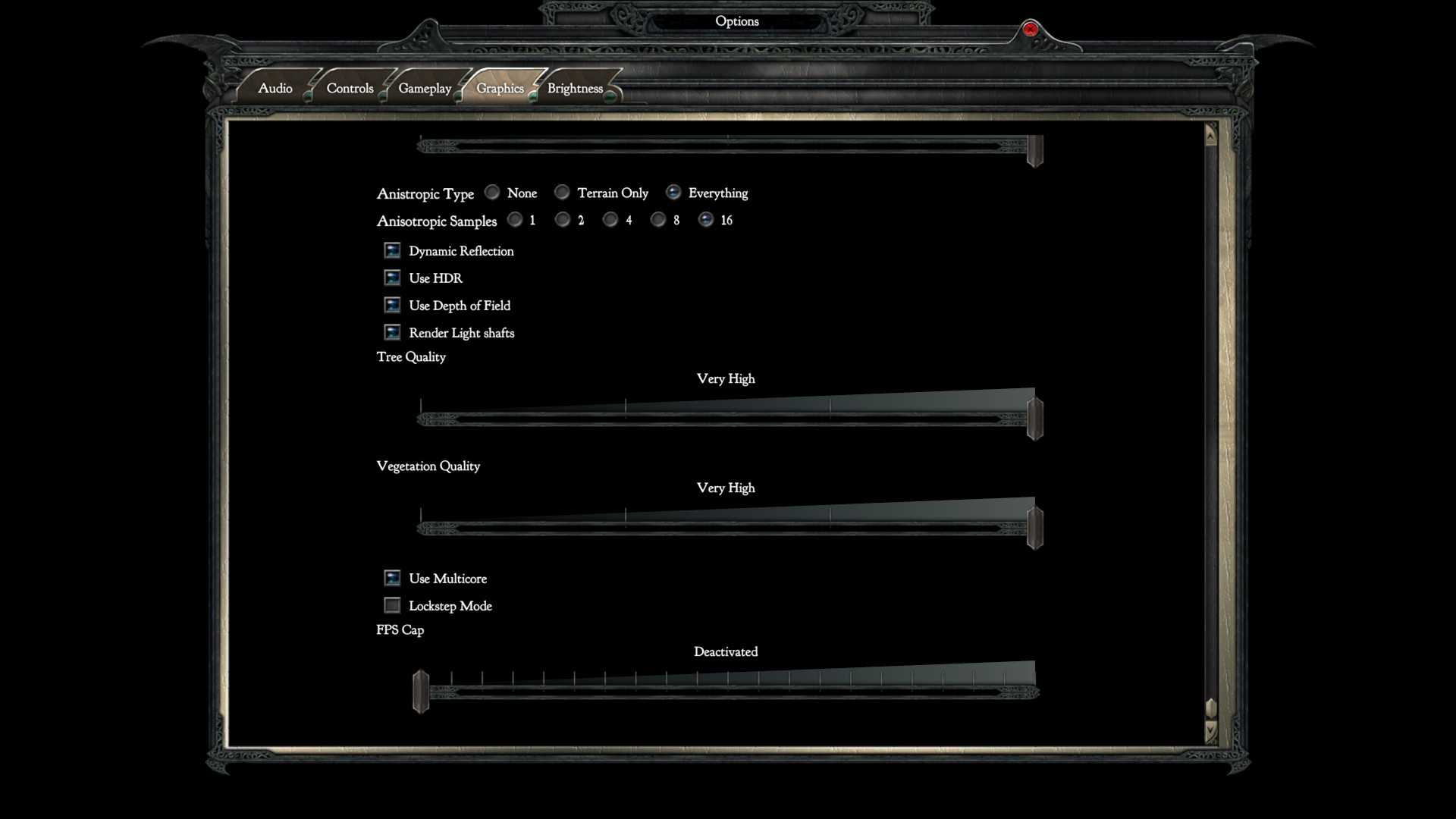Click the Tree Quality slider handle
This screenshot has height=819, width=1456.
[1034, 418]
